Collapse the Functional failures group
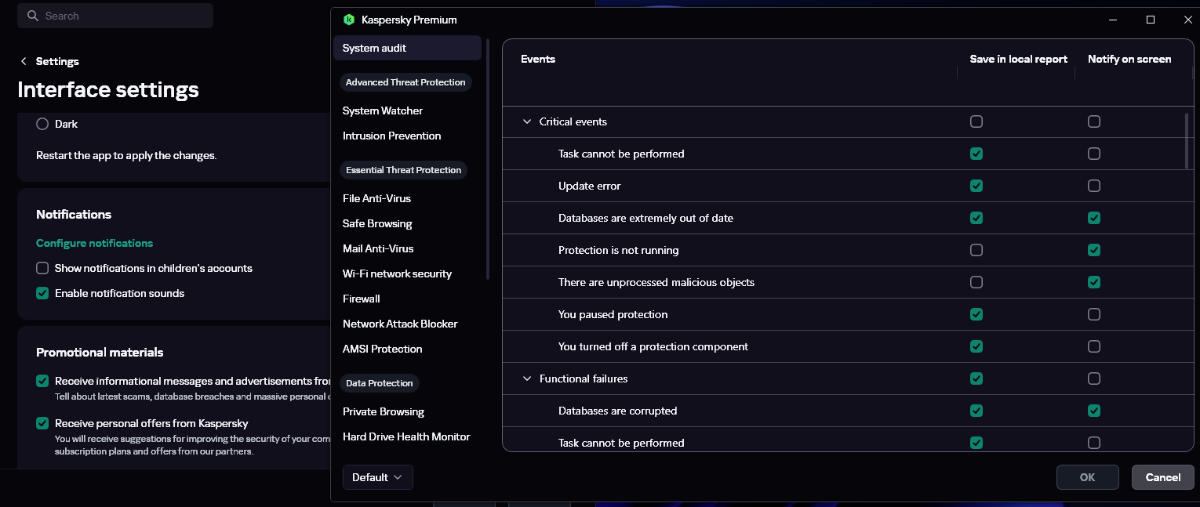Viewport: 1200px width, 507px height. pyautogui.click(x=527, y=379)
